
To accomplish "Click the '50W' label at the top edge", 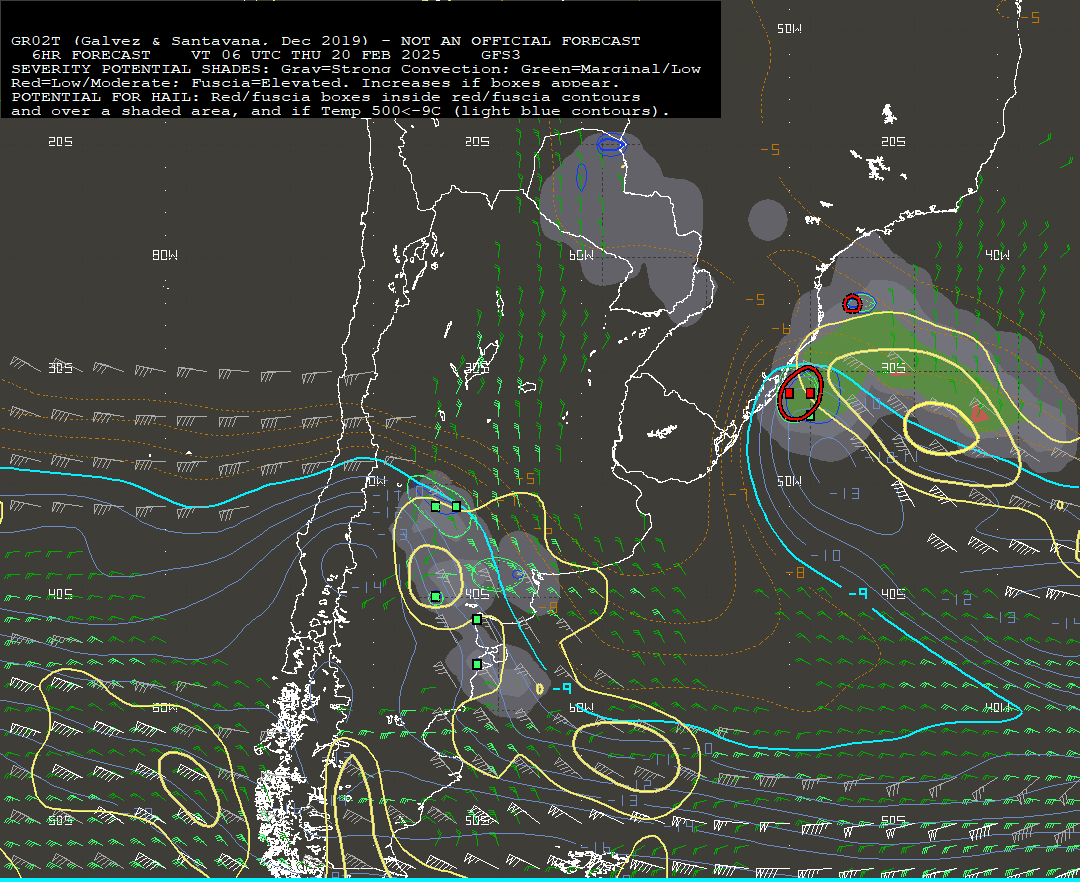I will [x=789, y=28].
